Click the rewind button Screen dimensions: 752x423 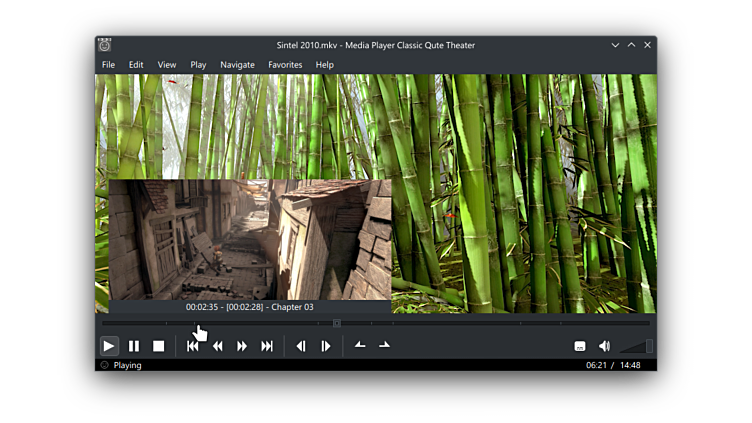click(217, 346)
